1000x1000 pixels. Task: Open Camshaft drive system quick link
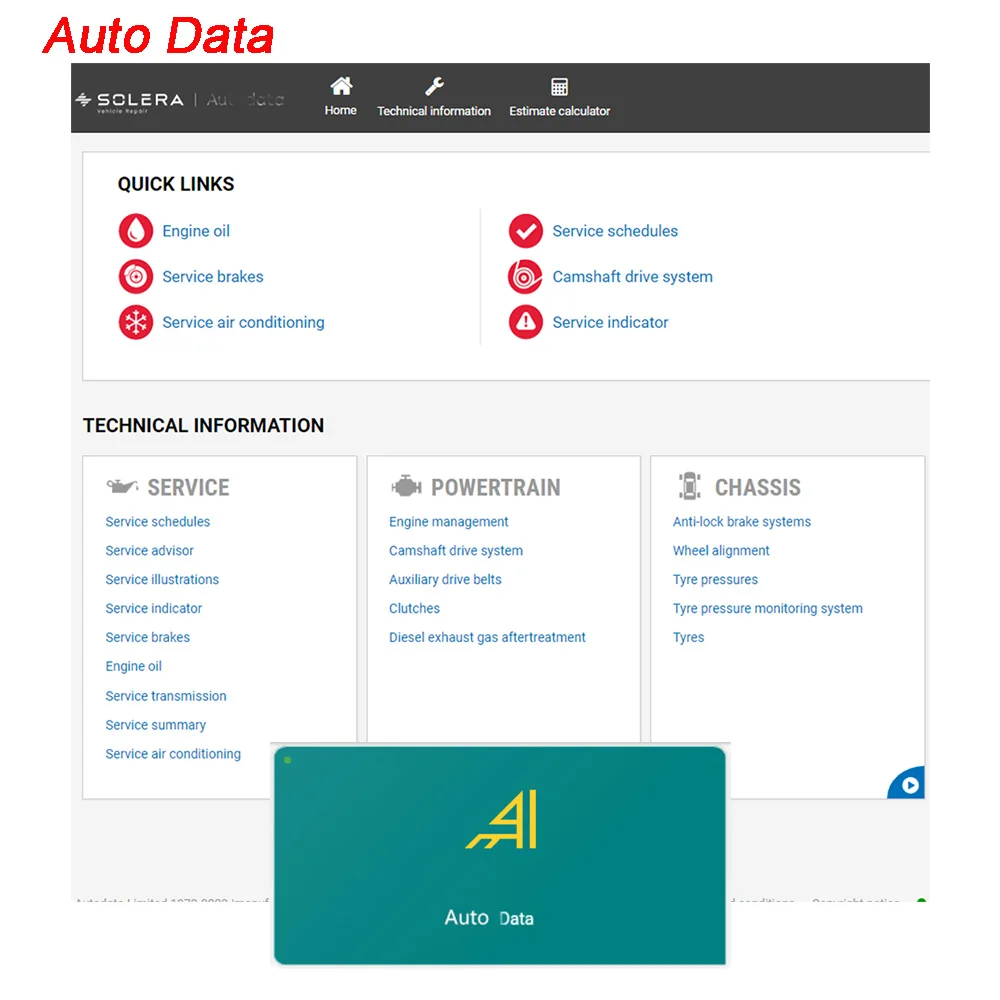pyautogui.click(x=632, y=277)
